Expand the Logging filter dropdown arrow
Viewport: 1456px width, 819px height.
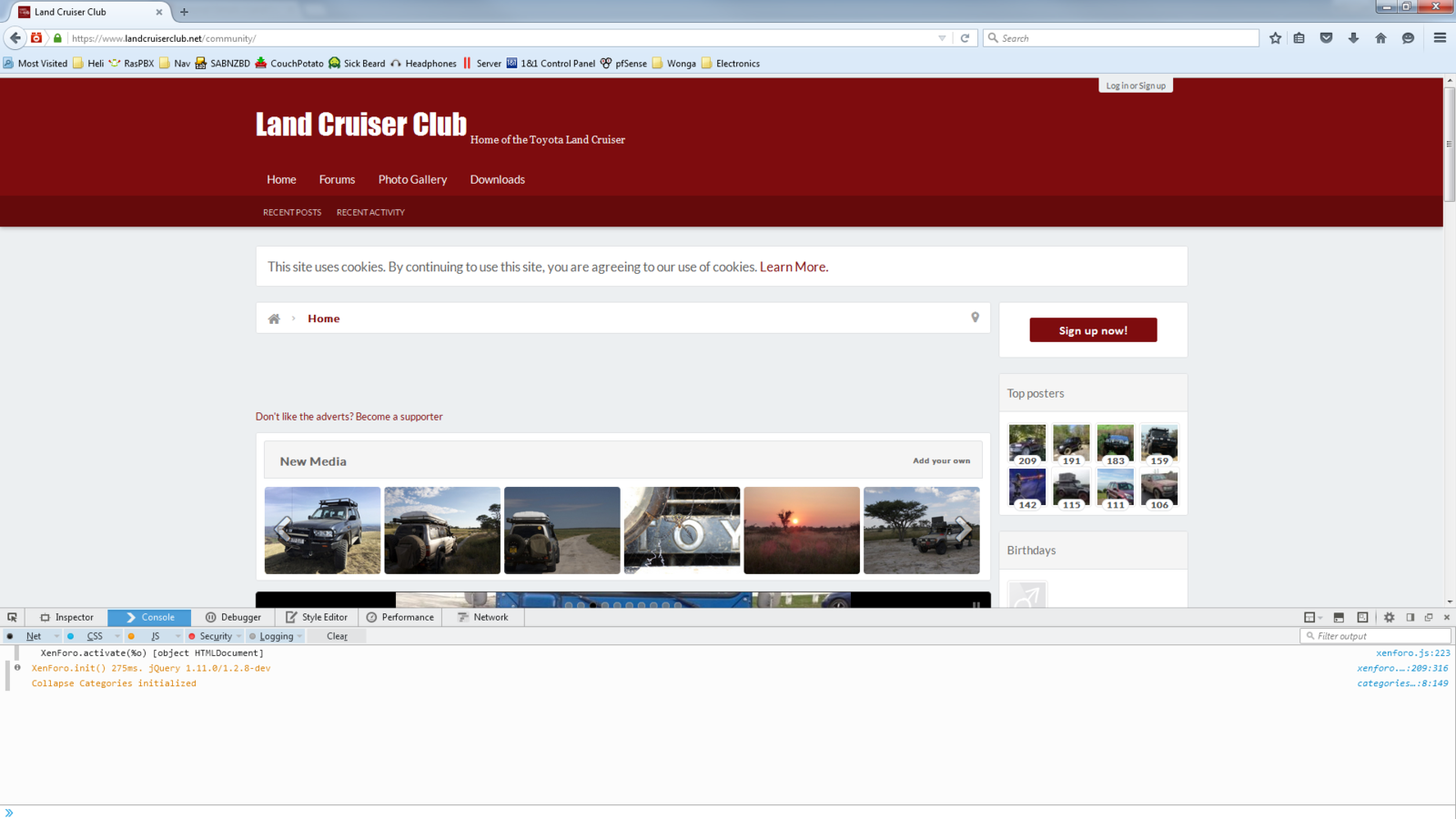point(299,636)
